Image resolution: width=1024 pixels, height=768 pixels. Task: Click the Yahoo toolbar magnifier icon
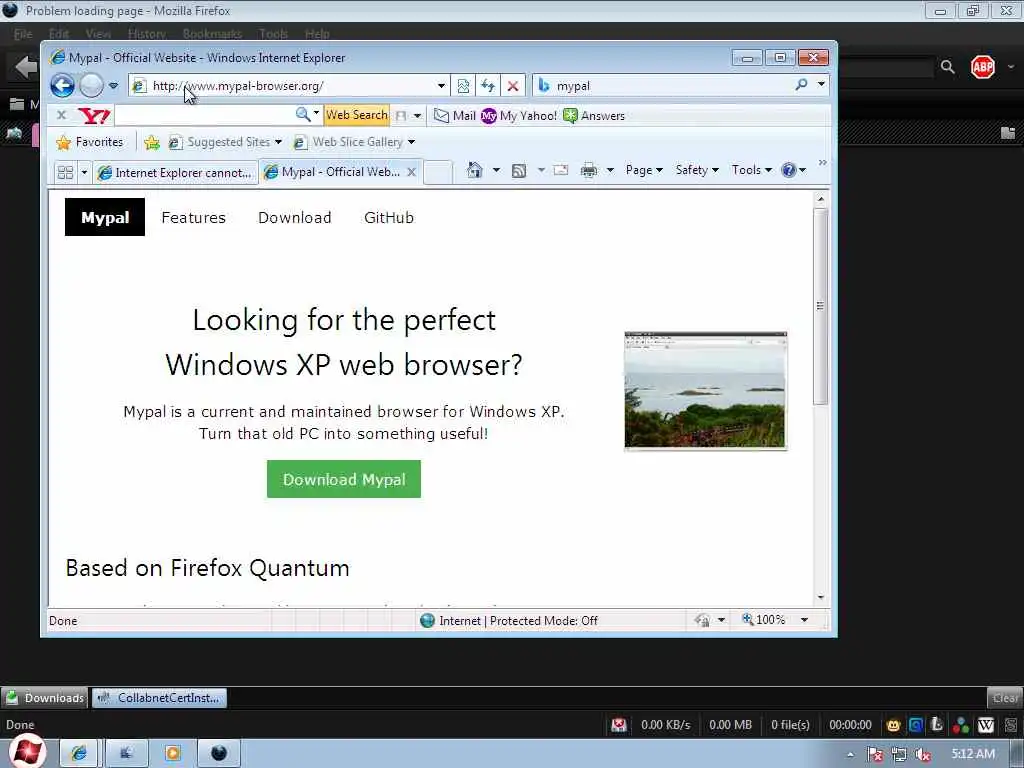tap(302, 114)
